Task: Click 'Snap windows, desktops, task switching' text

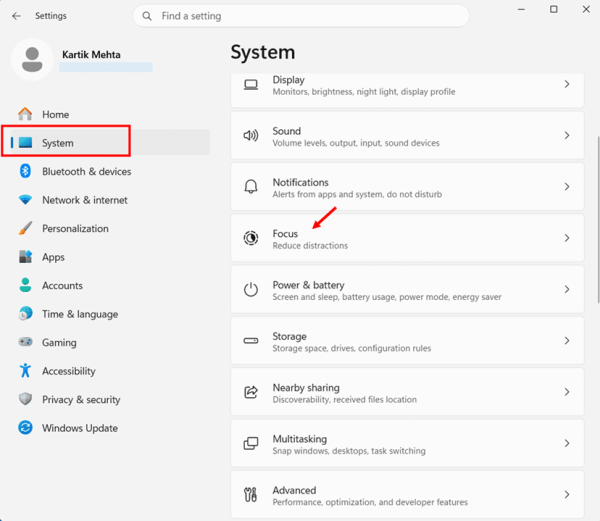Action: click(349, 451)
